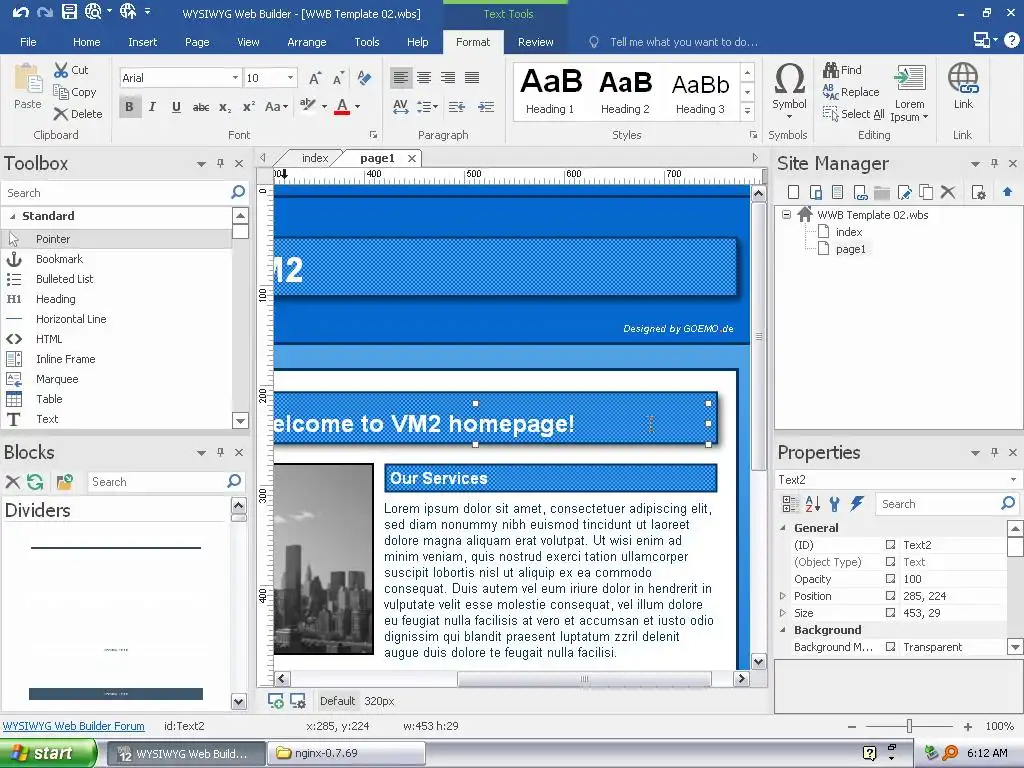Apply the Heading 2 style
This screenshot has width=1024, height=768.
pyautogui.click(x=625, y=91)
